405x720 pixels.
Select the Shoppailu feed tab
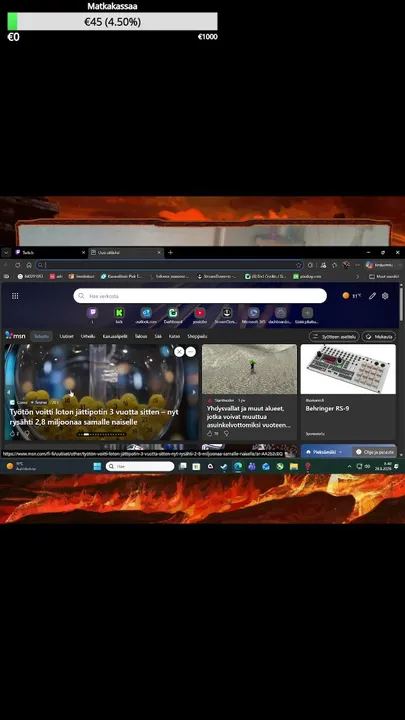tap(197, 337)
